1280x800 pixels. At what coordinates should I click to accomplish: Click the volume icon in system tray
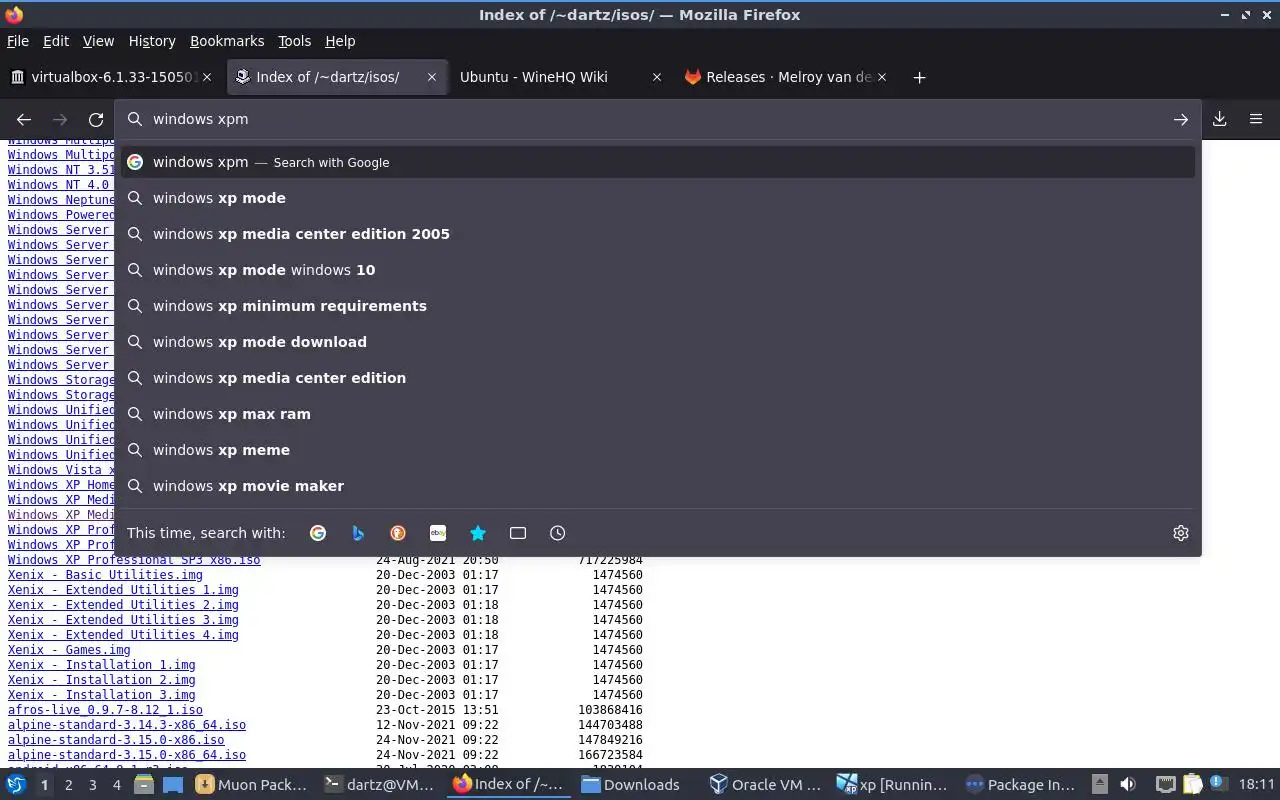(x=1128, y=785)
